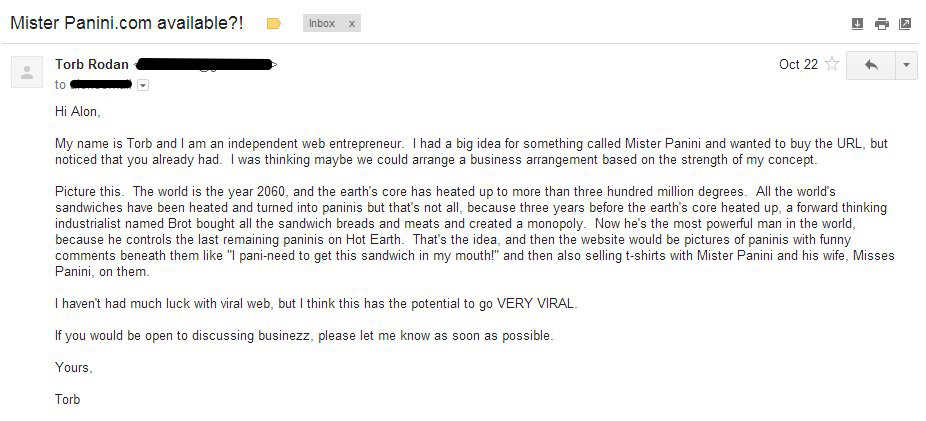The height and width of the screenshot is (421, 926).
Task: Click the redacted recipient after 'to'
Action: click(x=100, y=84)
